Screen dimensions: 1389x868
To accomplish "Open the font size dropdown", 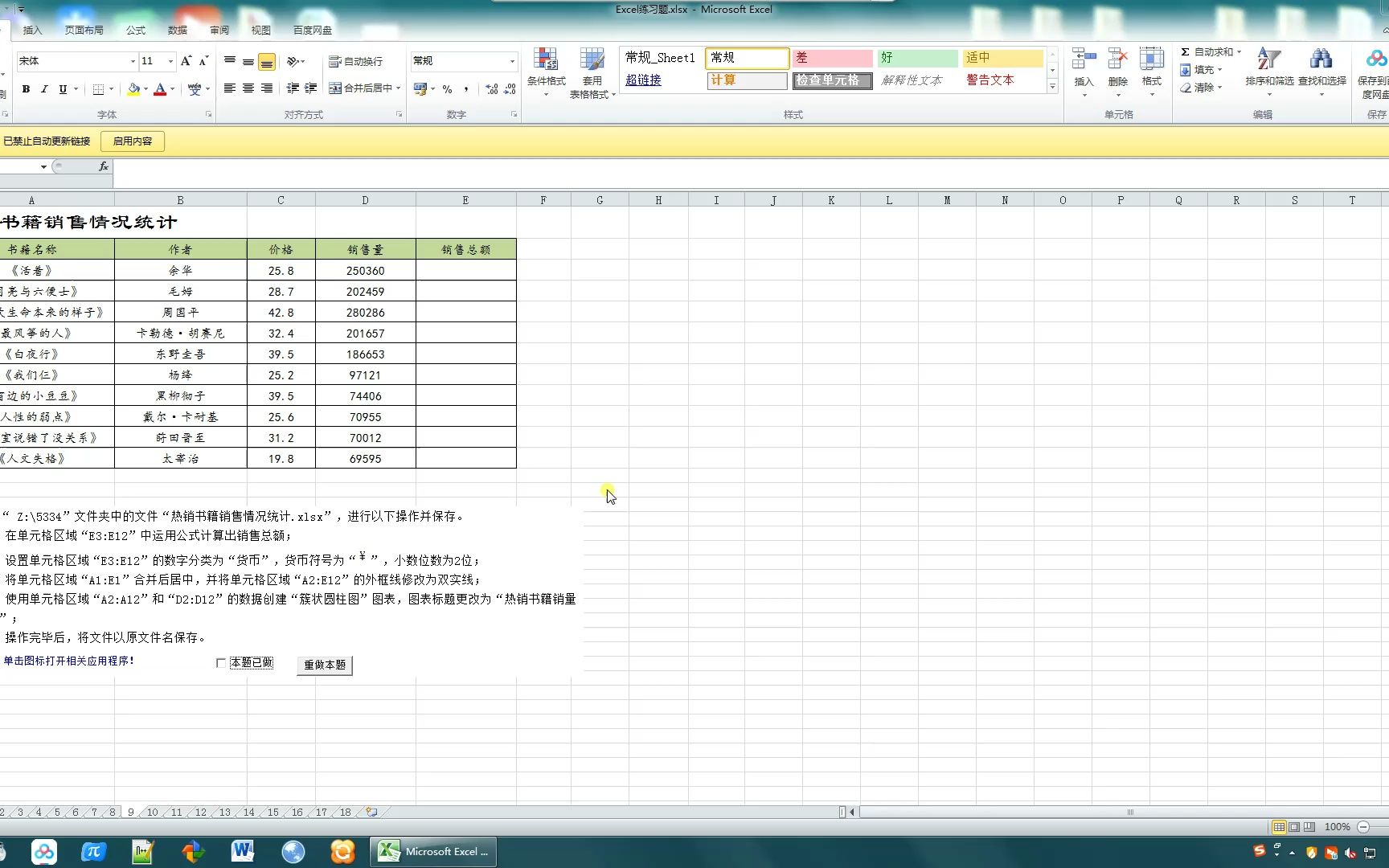I will tap(169, 61).
